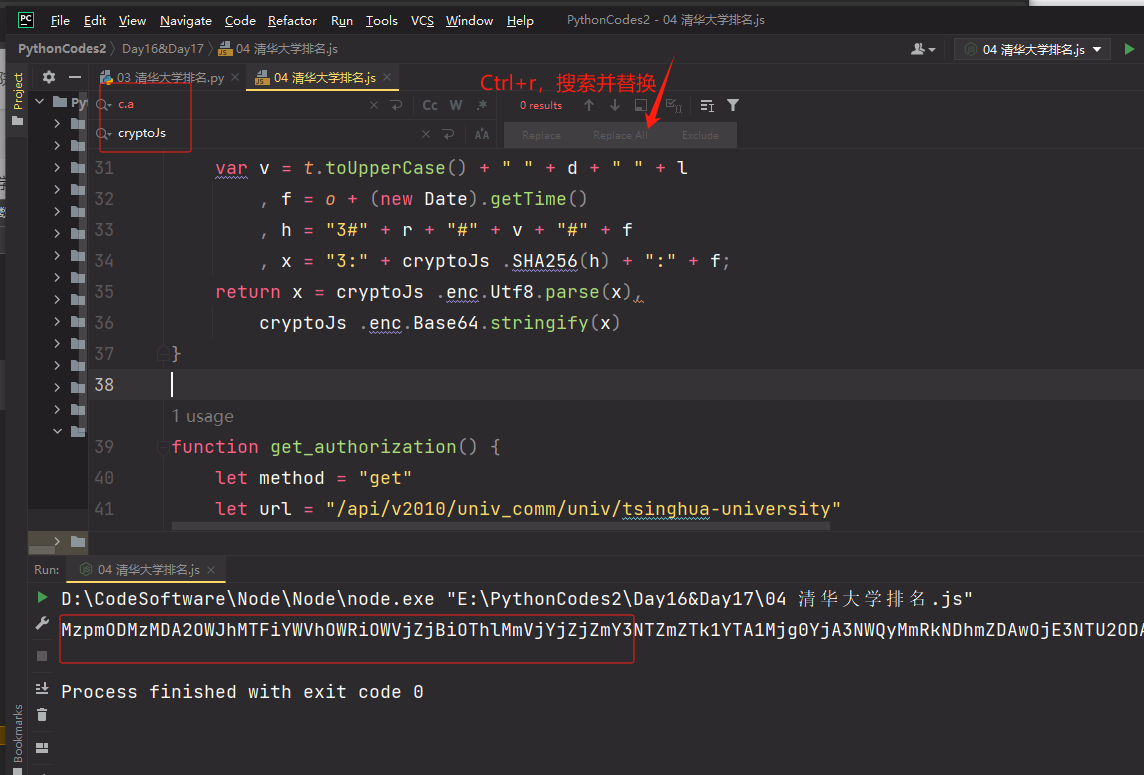Toggle the Project side tool window tab

coord(18,99)
